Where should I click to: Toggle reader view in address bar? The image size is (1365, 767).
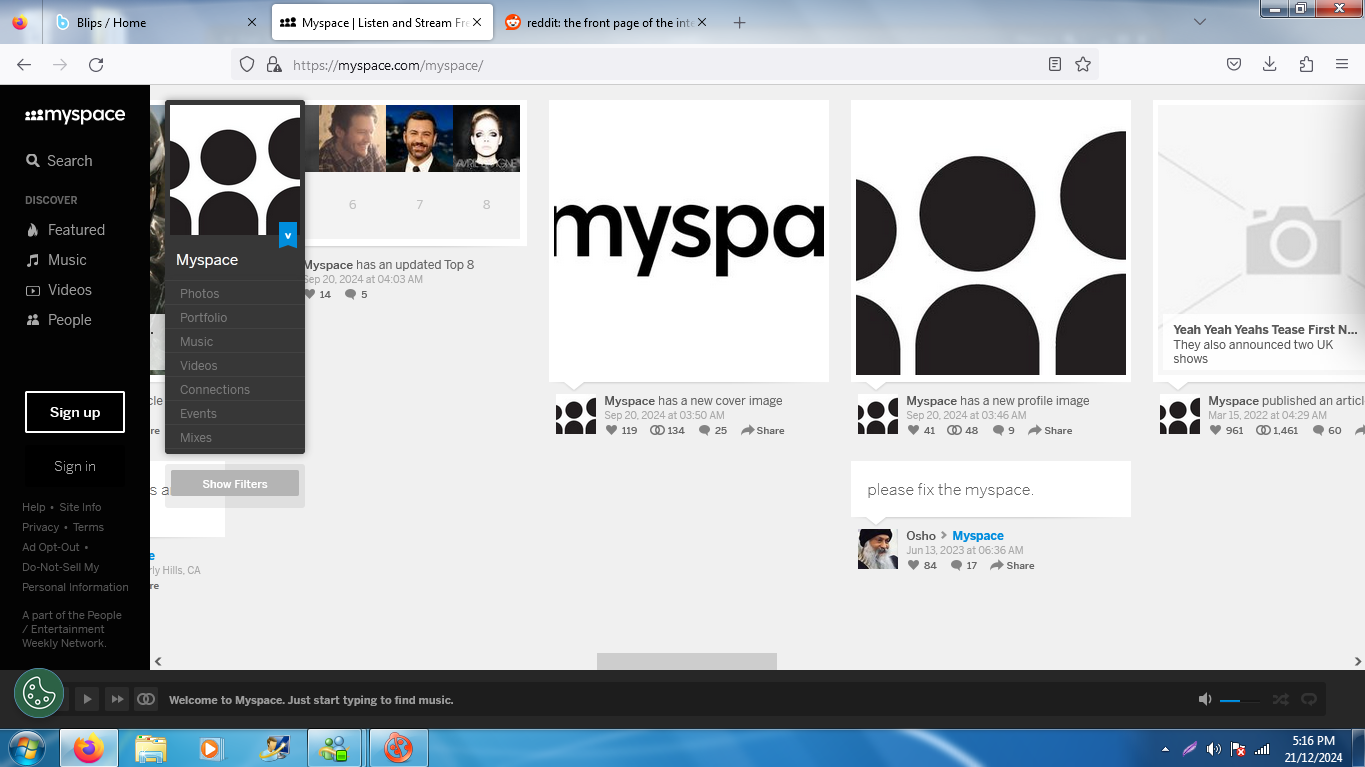point(1054,64)
